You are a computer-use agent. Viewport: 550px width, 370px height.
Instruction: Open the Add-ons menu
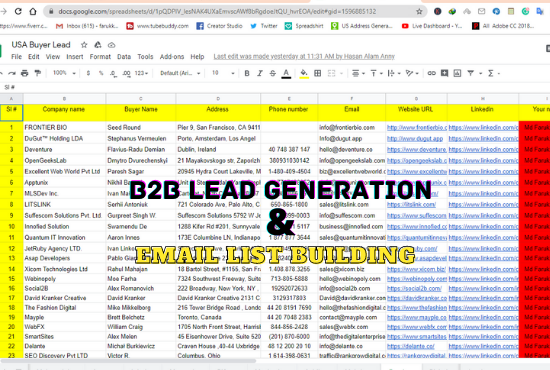pyautogui.click(x=172, y=57)
